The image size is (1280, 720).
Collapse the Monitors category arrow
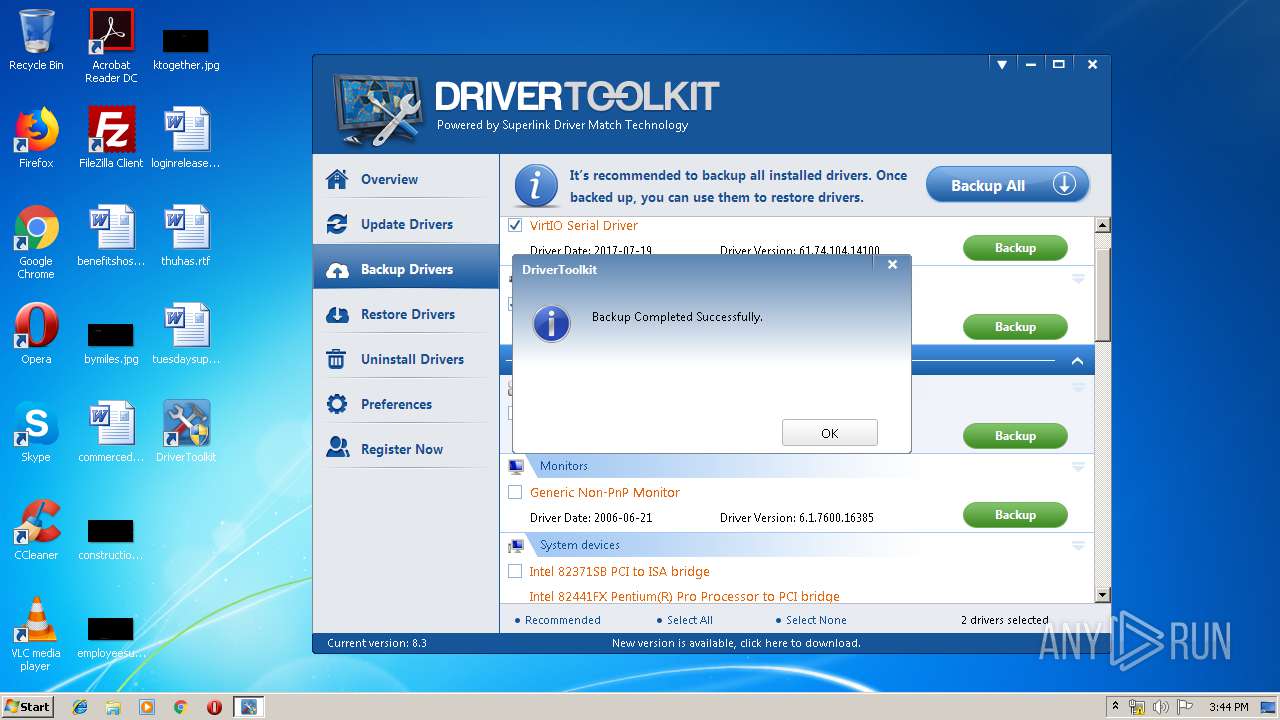click(1078, 466)
